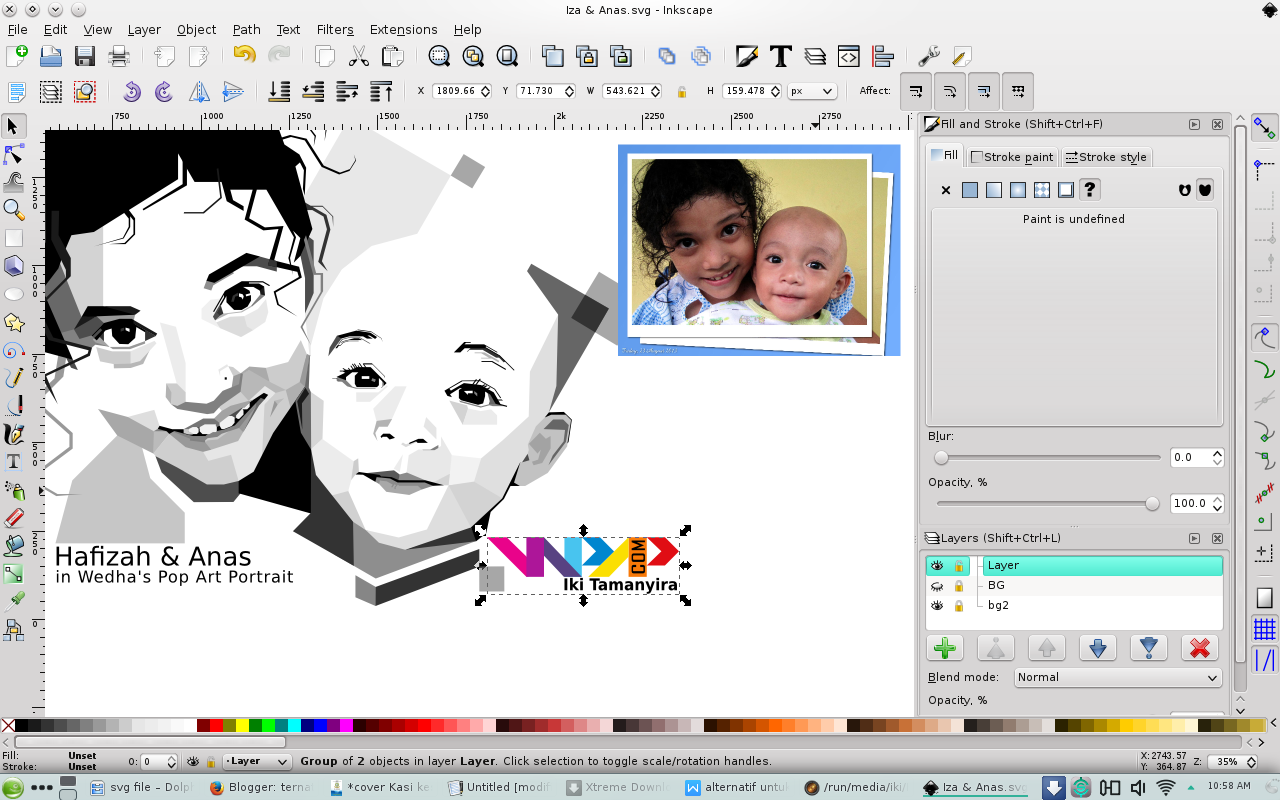Increment the X position spinner
The image size is (1280, 800).
pos(486,87)
